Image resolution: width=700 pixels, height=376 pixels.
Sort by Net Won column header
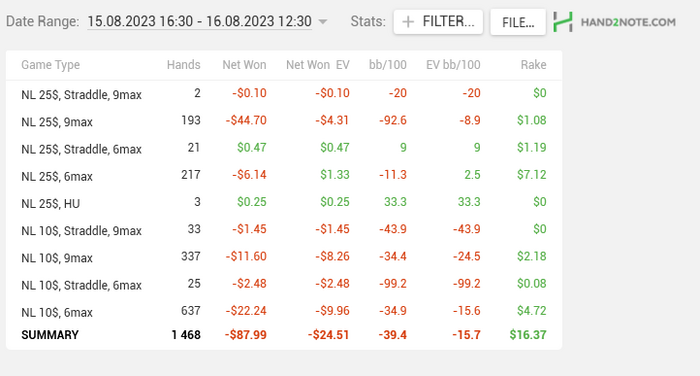(244, 65)
